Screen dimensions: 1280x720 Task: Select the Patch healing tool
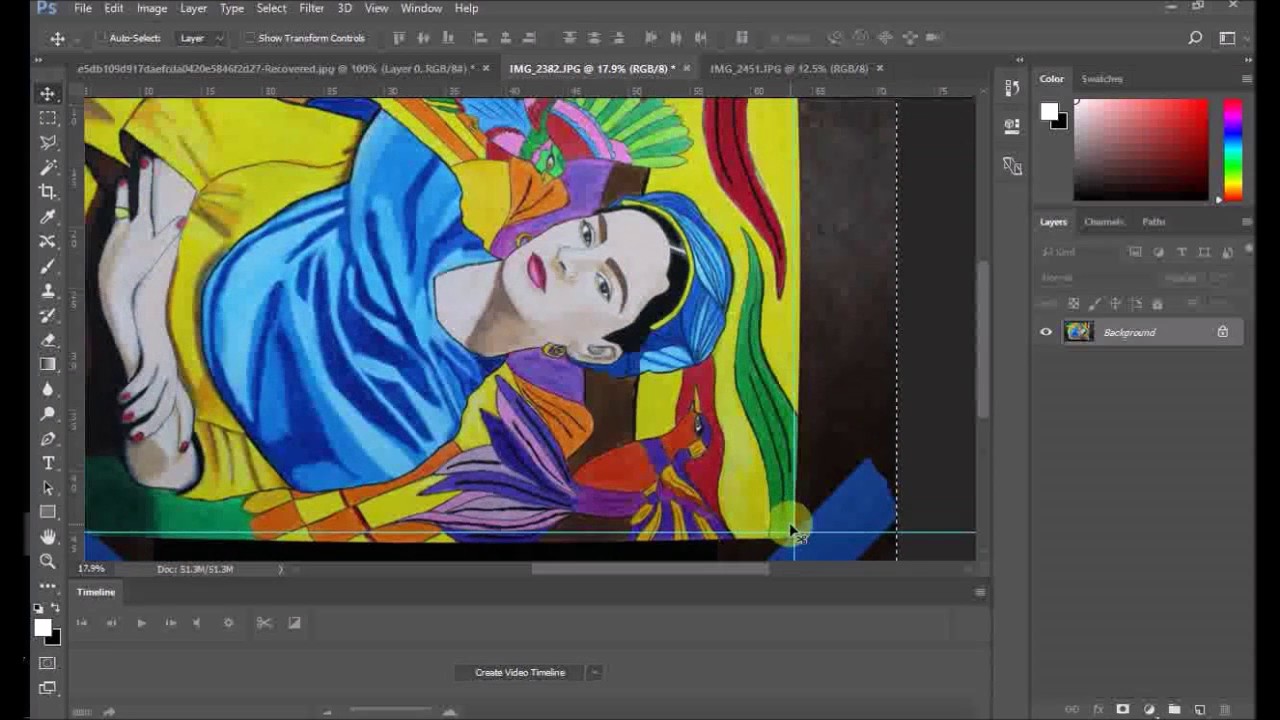[x=47, y=241]
